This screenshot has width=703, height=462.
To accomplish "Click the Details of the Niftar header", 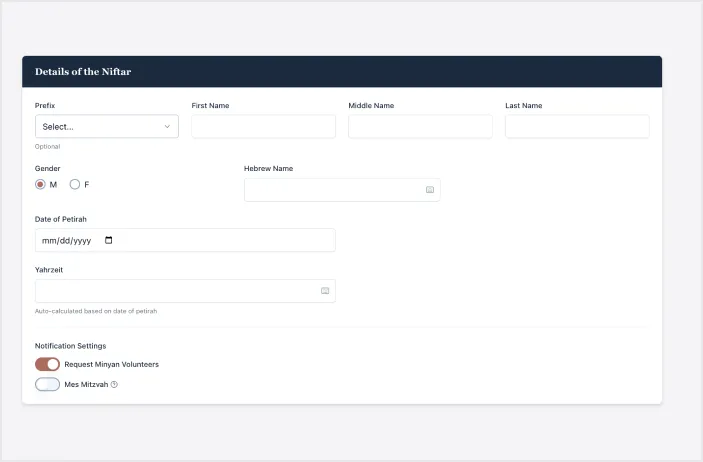I will (83, 72).
